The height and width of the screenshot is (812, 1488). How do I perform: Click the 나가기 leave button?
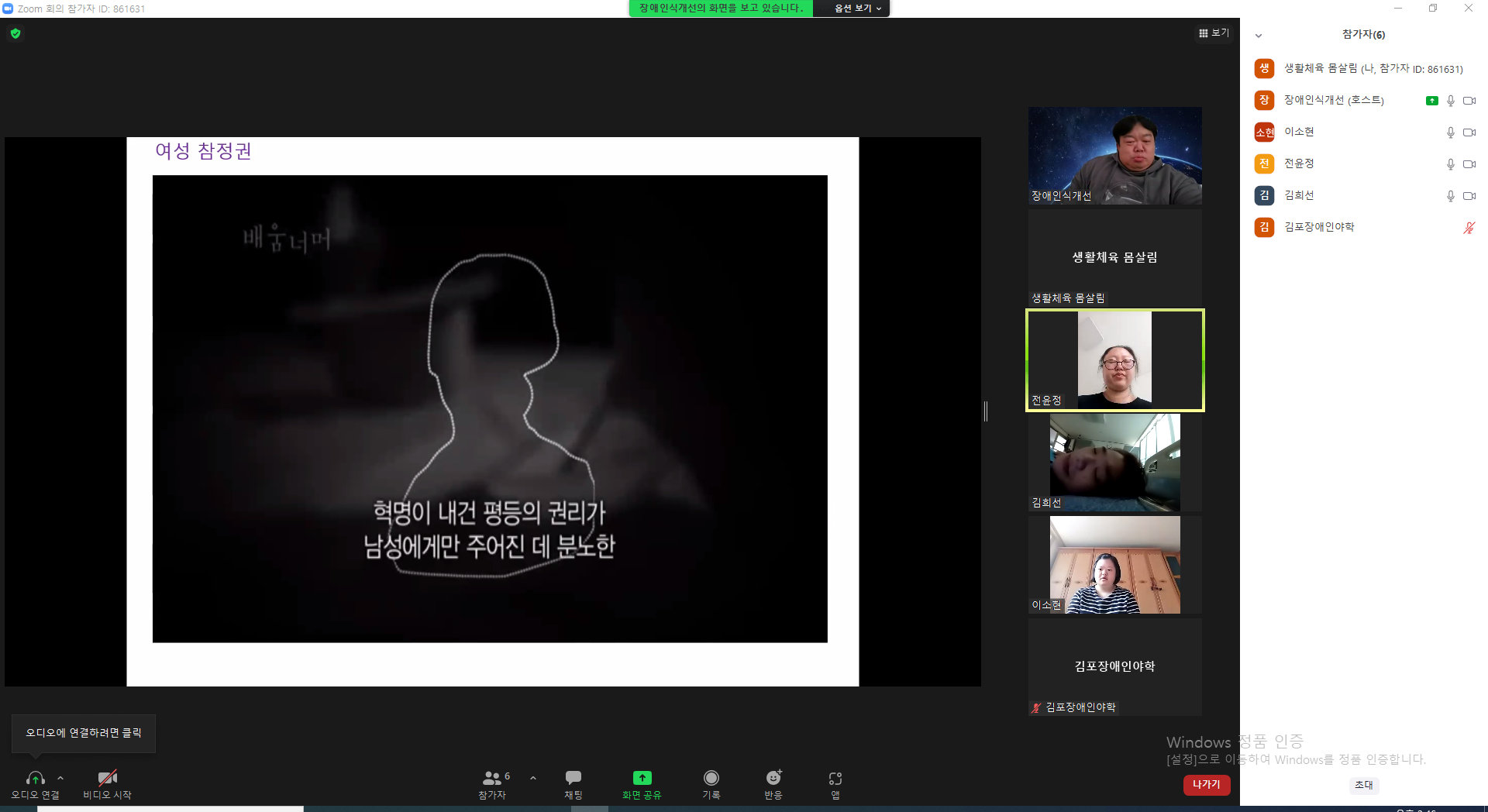tap(1207, 785)
